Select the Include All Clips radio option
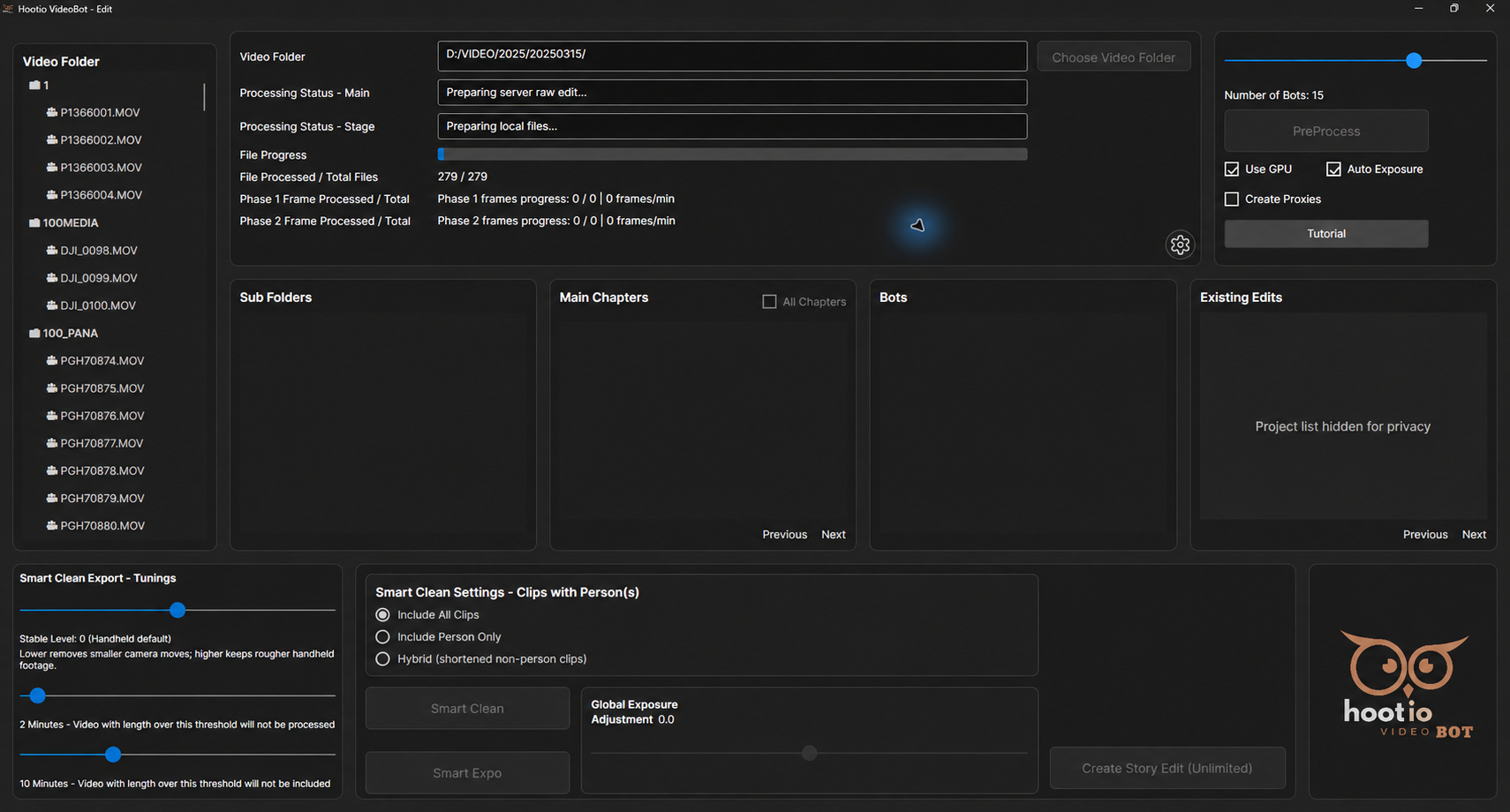 click(382, 615)
